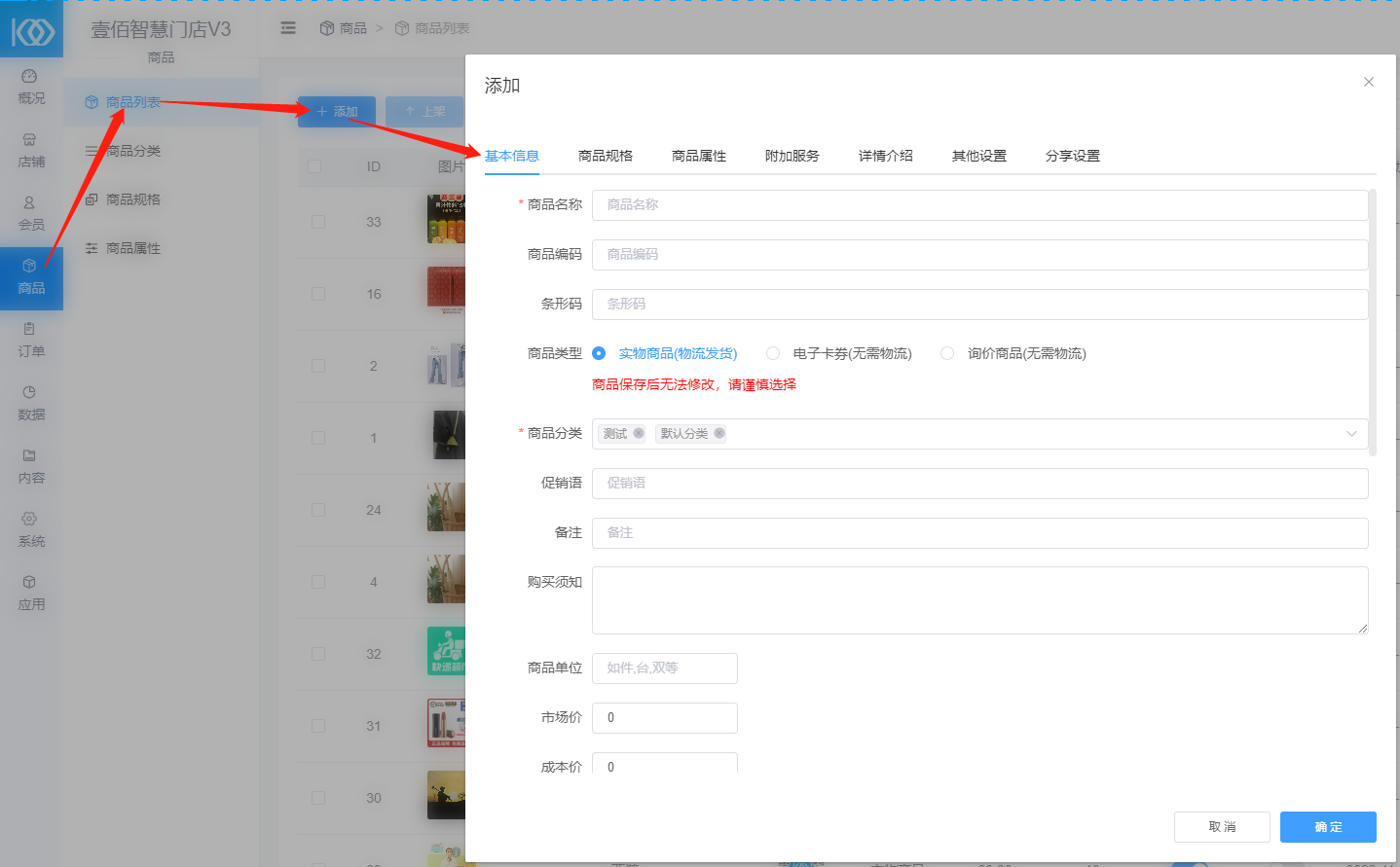Open 数据 data section icon
This screenshot has width=1400, height=867.
(x=31, y=392)
